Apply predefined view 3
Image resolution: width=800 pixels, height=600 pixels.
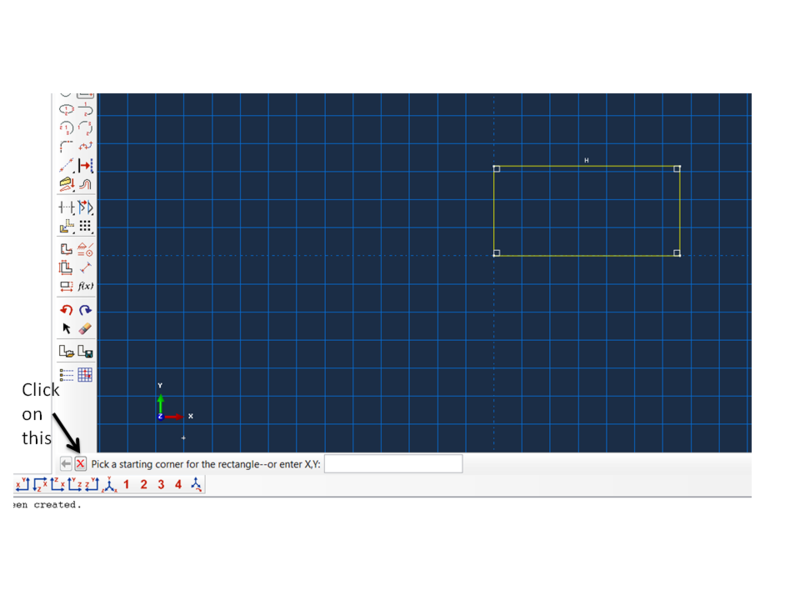pos(161,485)
